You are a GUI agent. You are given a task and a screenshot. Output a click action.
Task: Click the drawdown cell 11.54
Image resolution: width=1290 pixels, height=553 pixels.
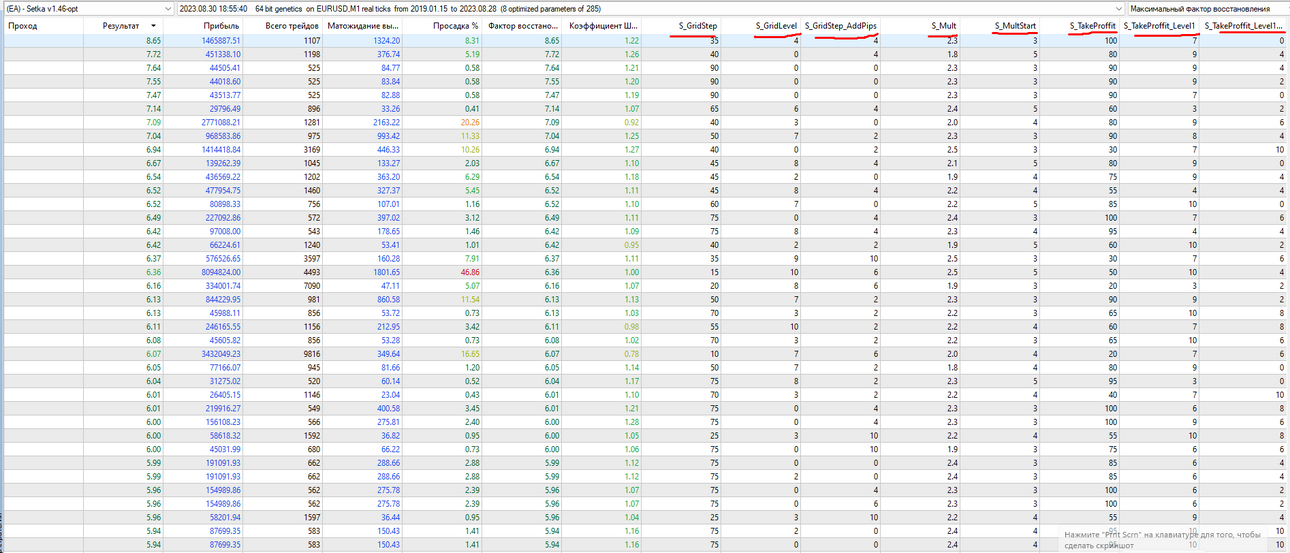468,297
